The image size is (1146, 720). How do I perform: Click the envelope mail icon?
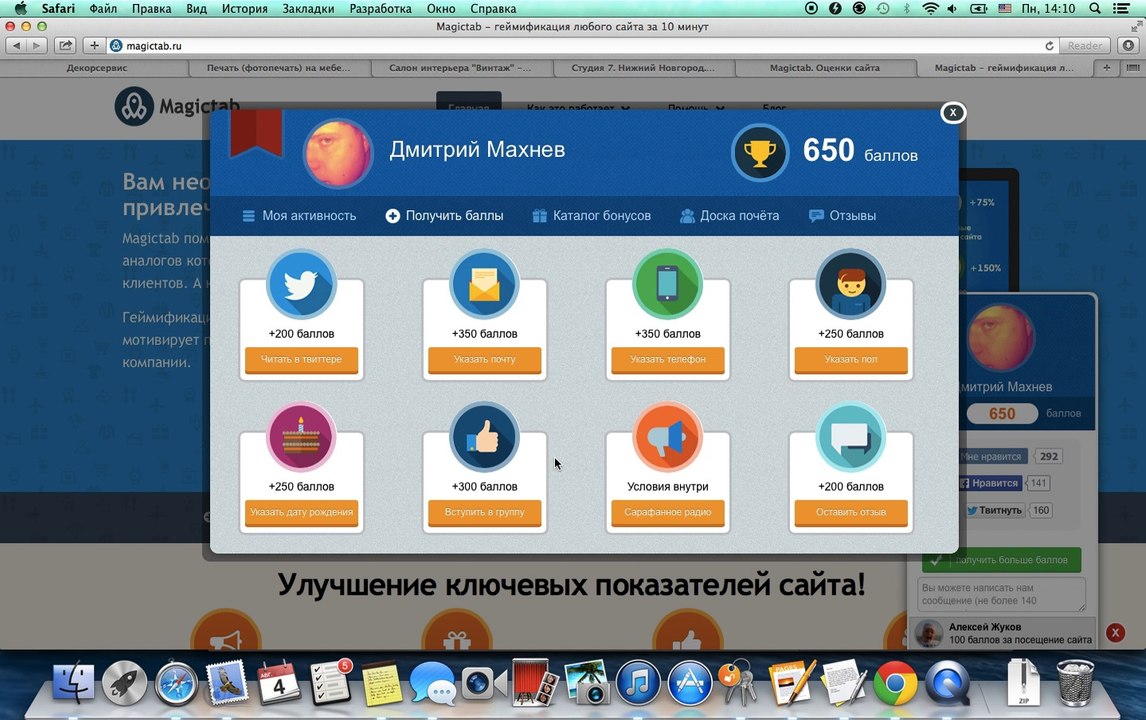coord(485,284)
